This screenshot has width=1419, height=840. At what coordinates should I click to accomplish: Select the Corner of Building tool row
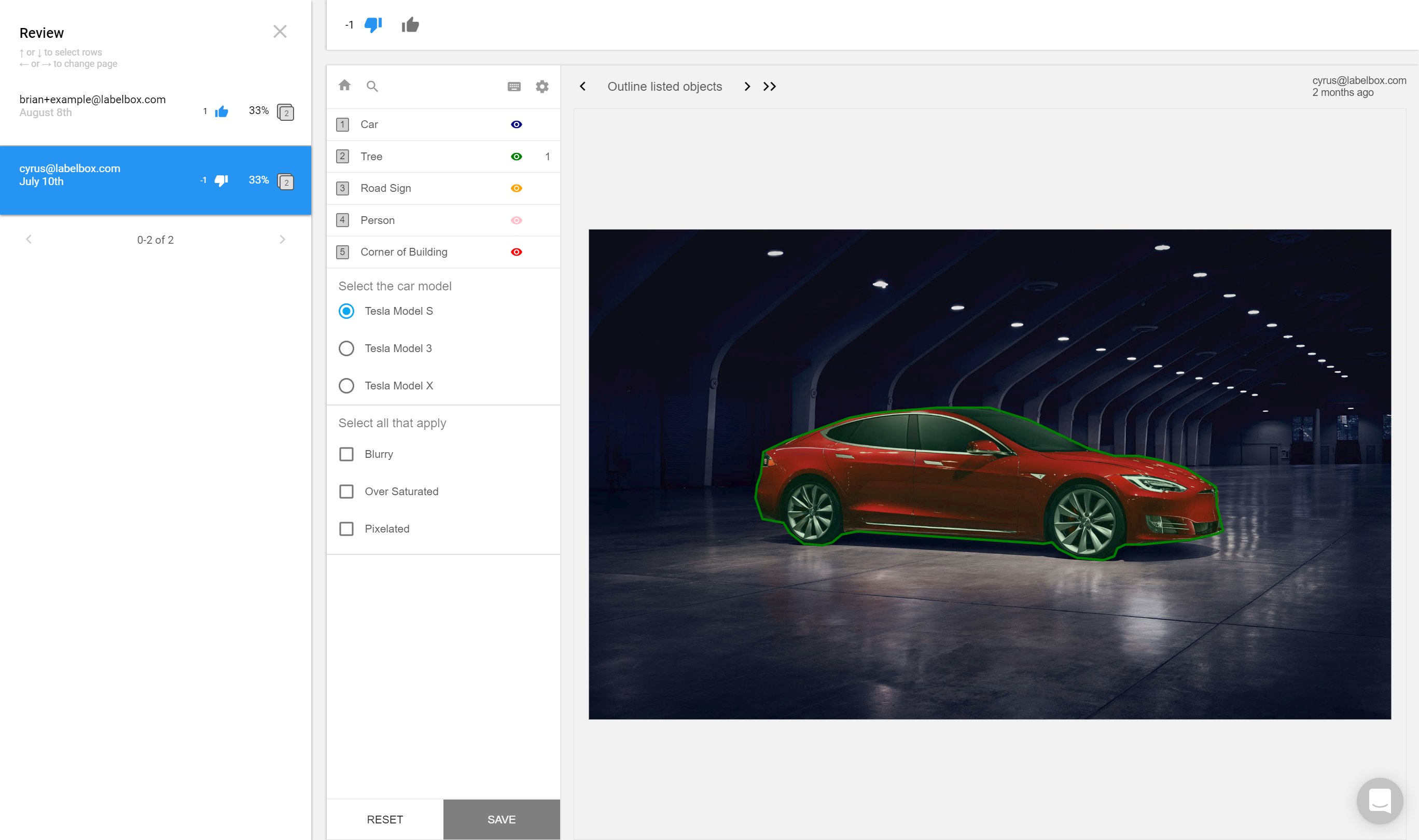[x=443, y=253]
